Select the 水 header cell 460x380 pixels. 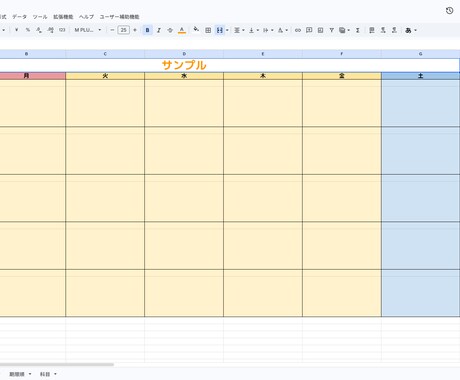(184, 76)
